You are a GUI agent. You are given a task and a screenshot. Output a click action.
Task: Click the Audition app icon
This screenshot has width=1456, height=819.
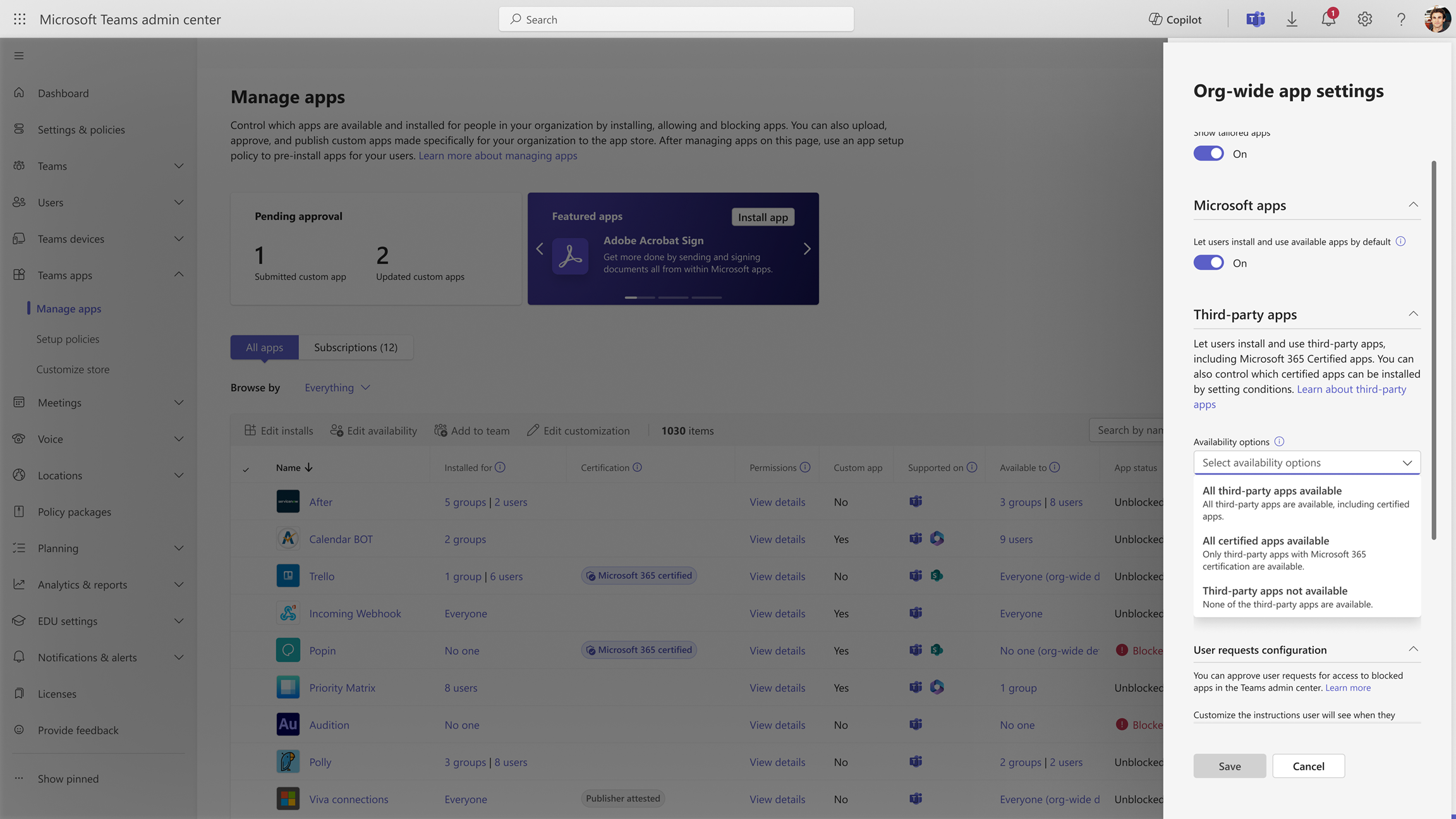(x=288, y=724)
